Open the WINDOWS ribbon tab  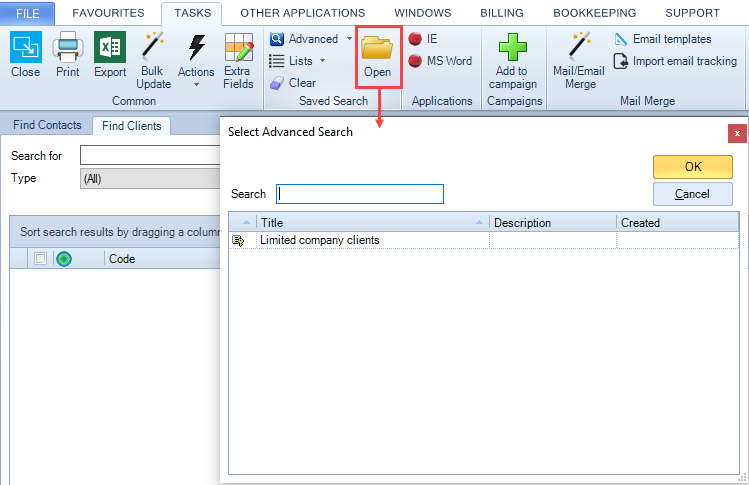(423, 13)
